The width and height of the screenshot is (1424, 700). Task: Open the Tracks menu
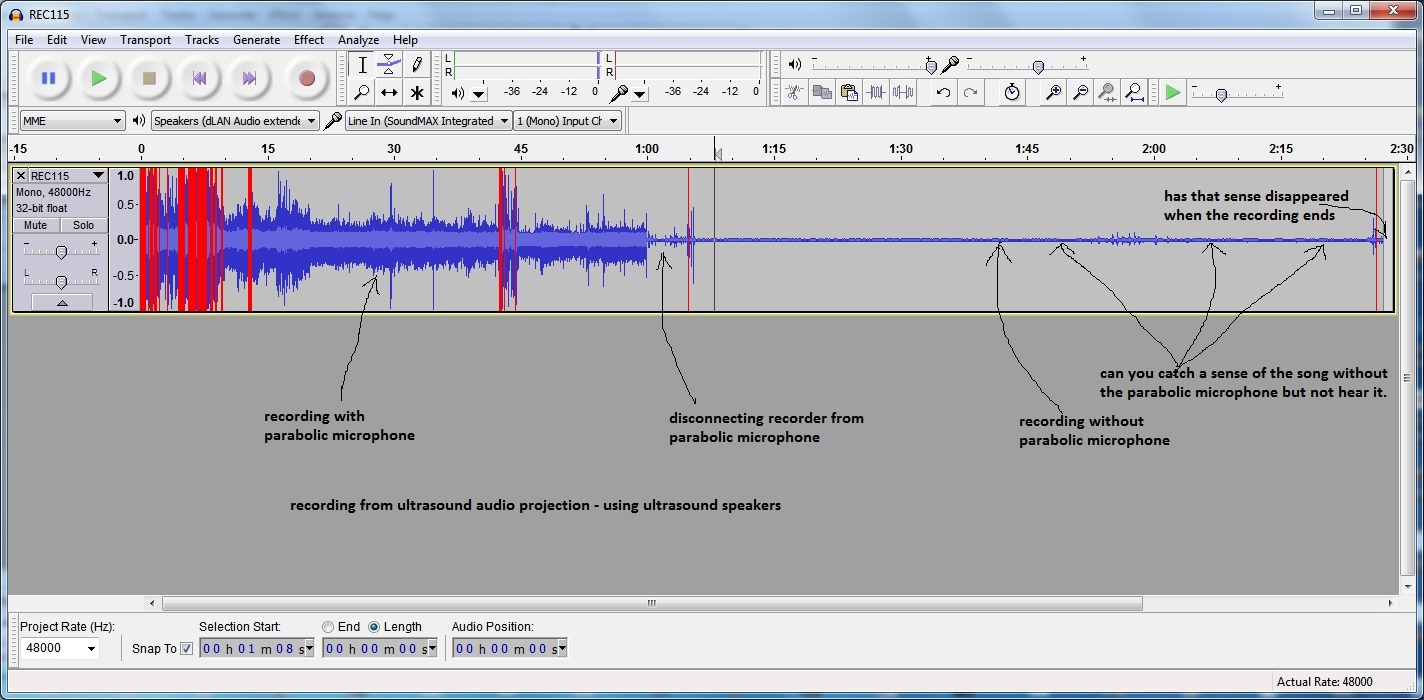click(x=202, y=40)
